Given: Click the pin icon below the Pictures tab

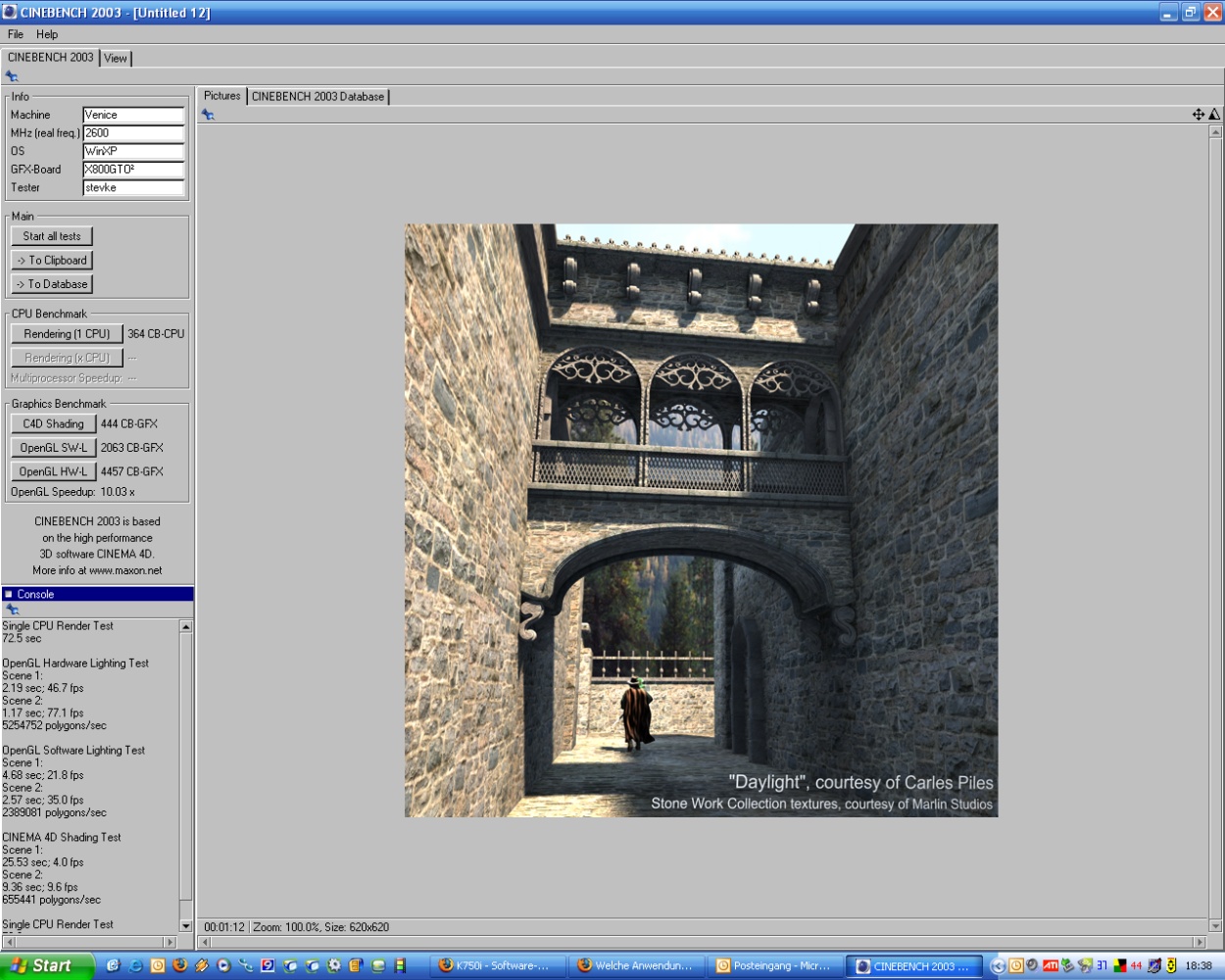Looking at the screenshot, I should [208, 115].
